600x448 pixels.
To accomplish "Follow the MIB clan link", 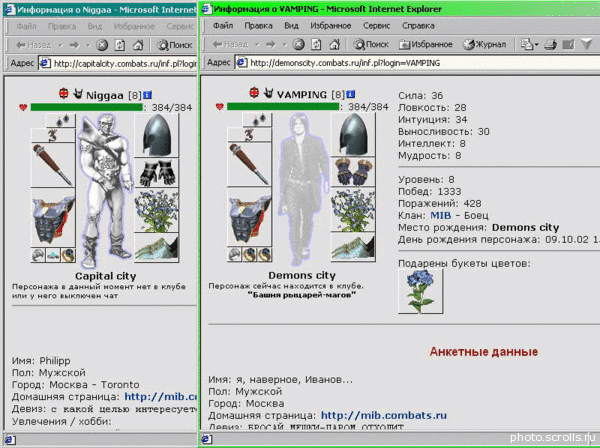I will [x=440, y=215].
